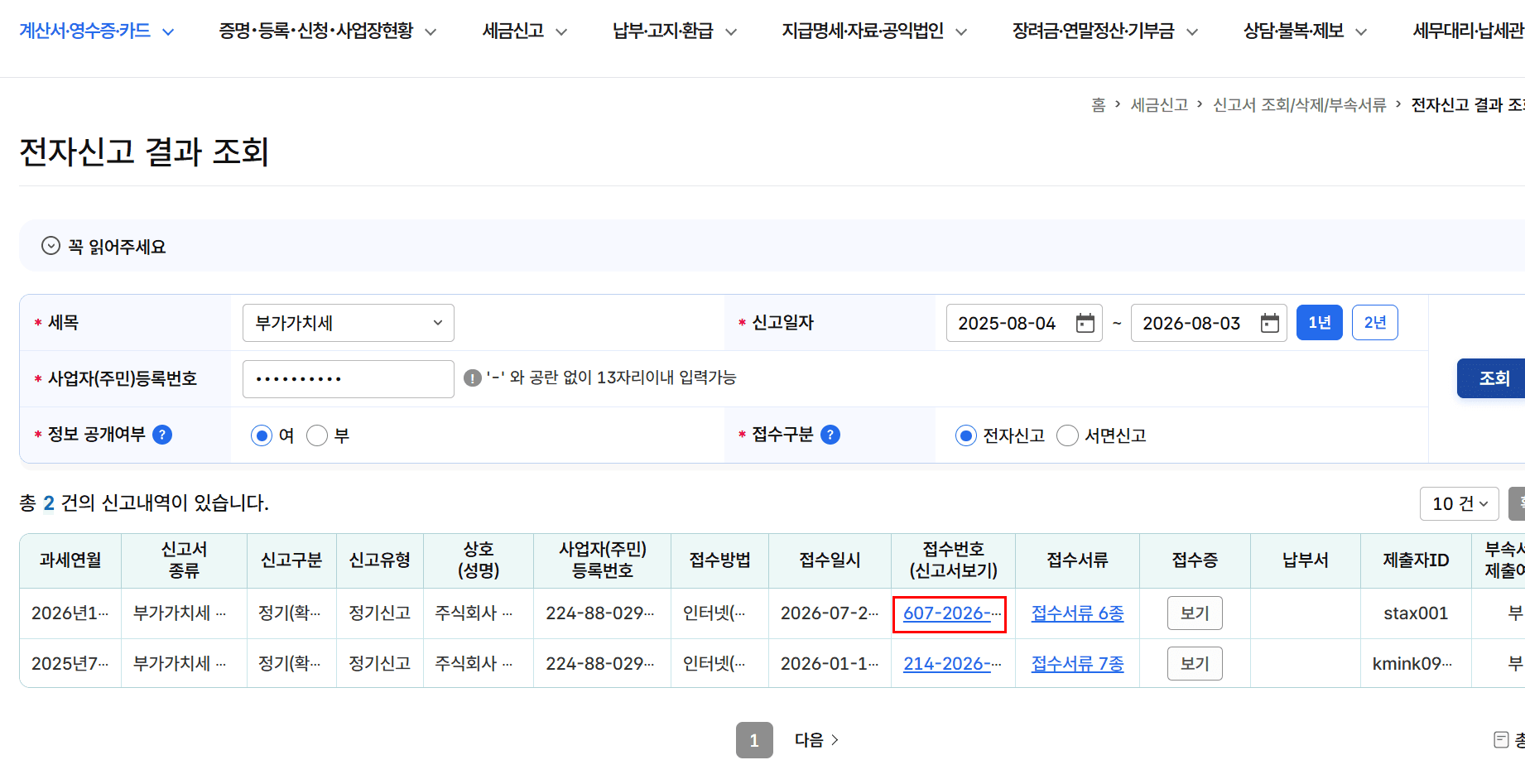Image resolution: width=1525 pixels, height=784 pixels.
Task: Click the stax001 submitter ID cell
Action: (x=1416, y=613)
